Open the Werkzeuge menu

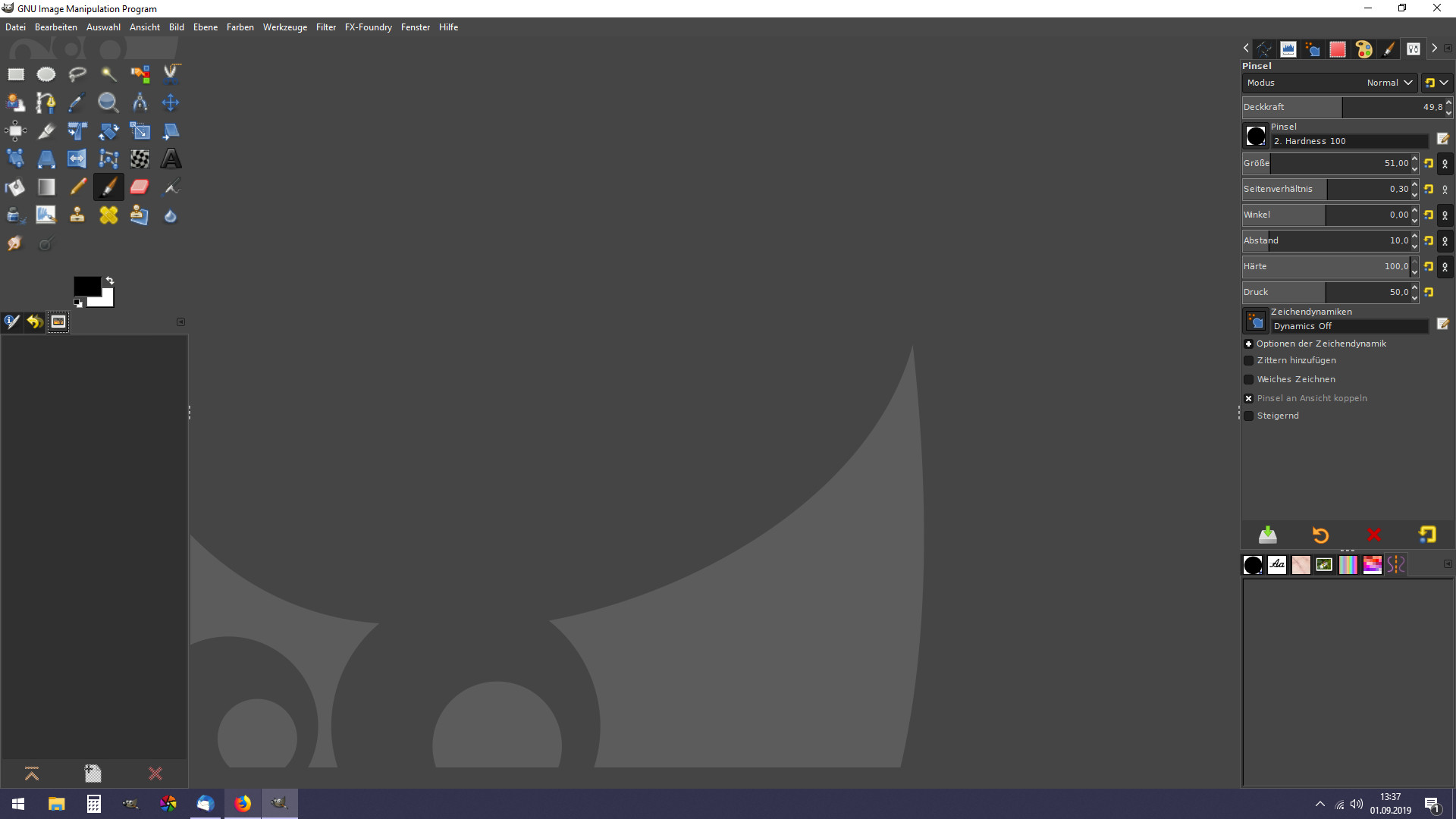[285, 27]
